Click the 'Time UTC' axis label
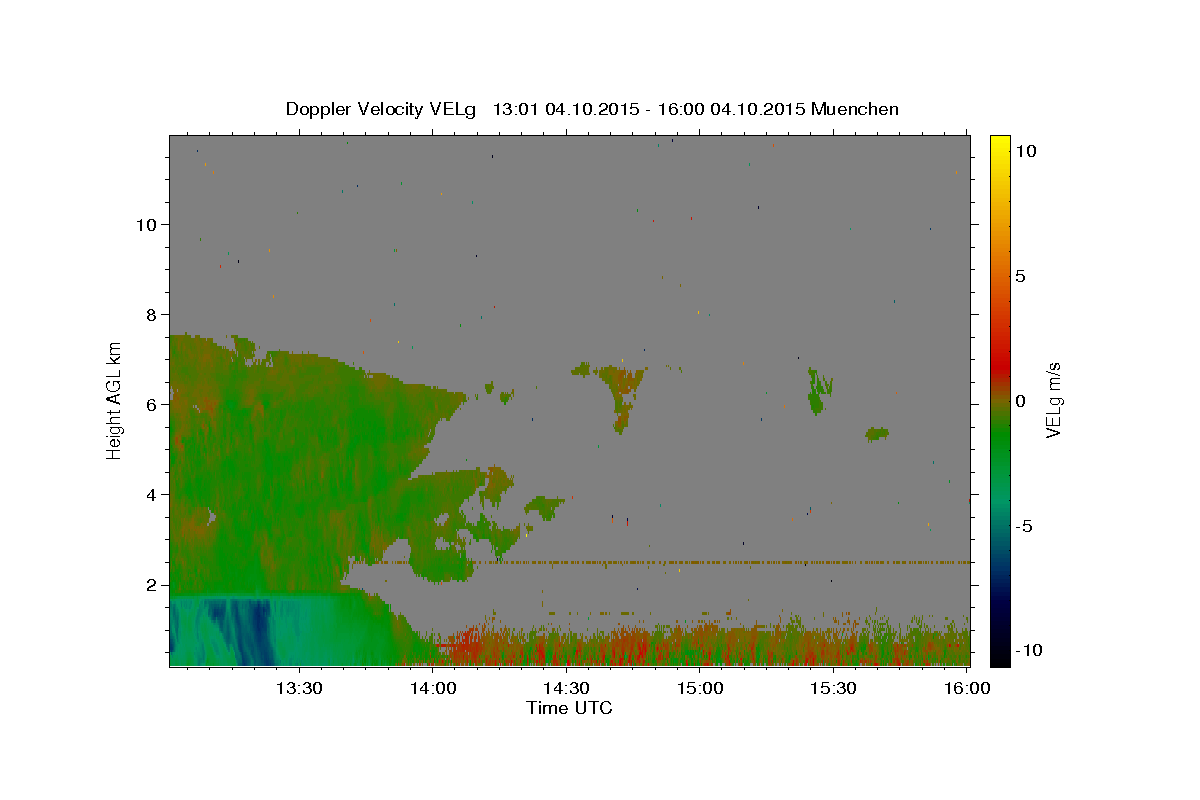The height and width of the screenshot is (800, 1200). [569, 708]
